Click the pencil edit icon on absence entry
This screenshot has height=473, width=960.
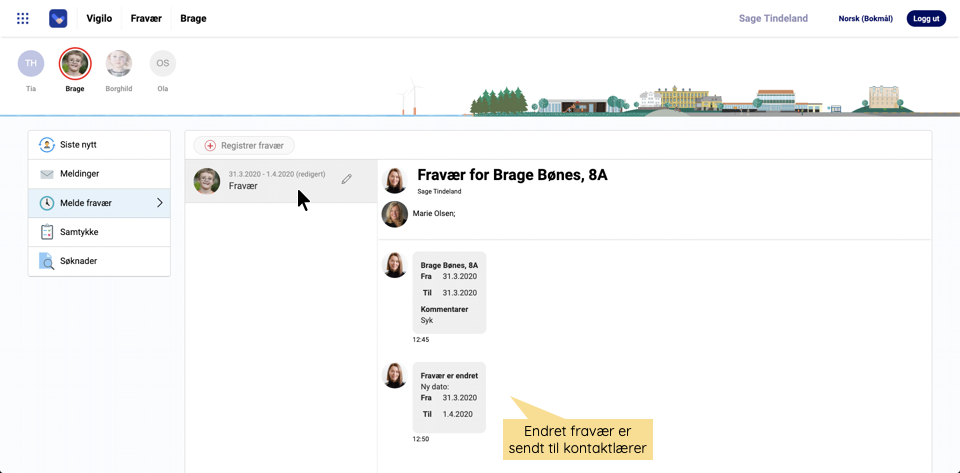[347, 179]
